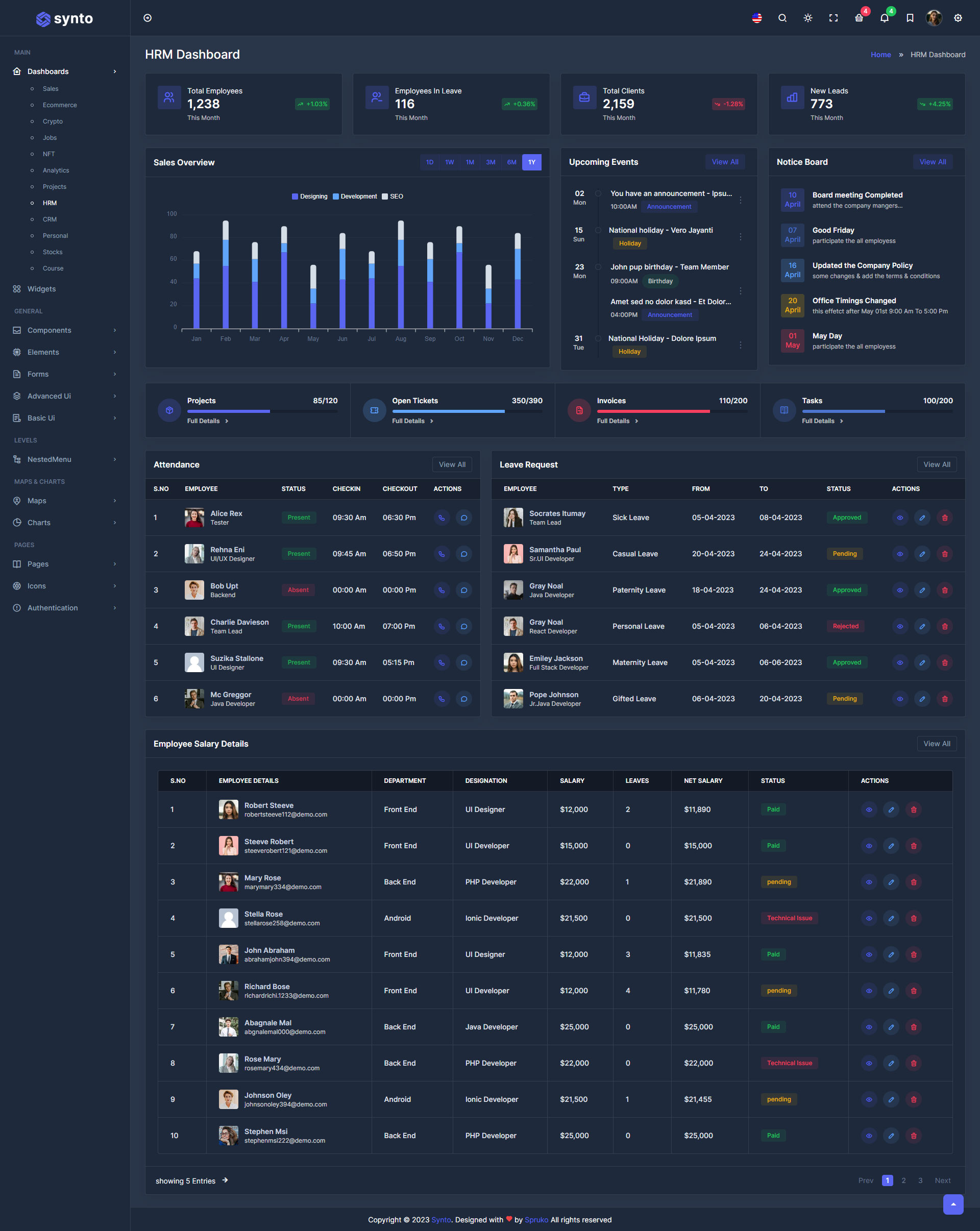980x1231 pixels.
Task: Go to page 2 of salary table
Action: 903,1180
